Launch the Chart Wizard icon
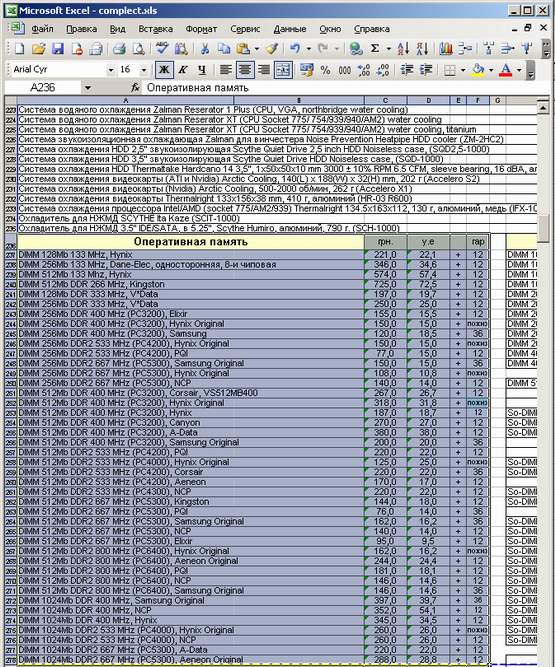 446,49
